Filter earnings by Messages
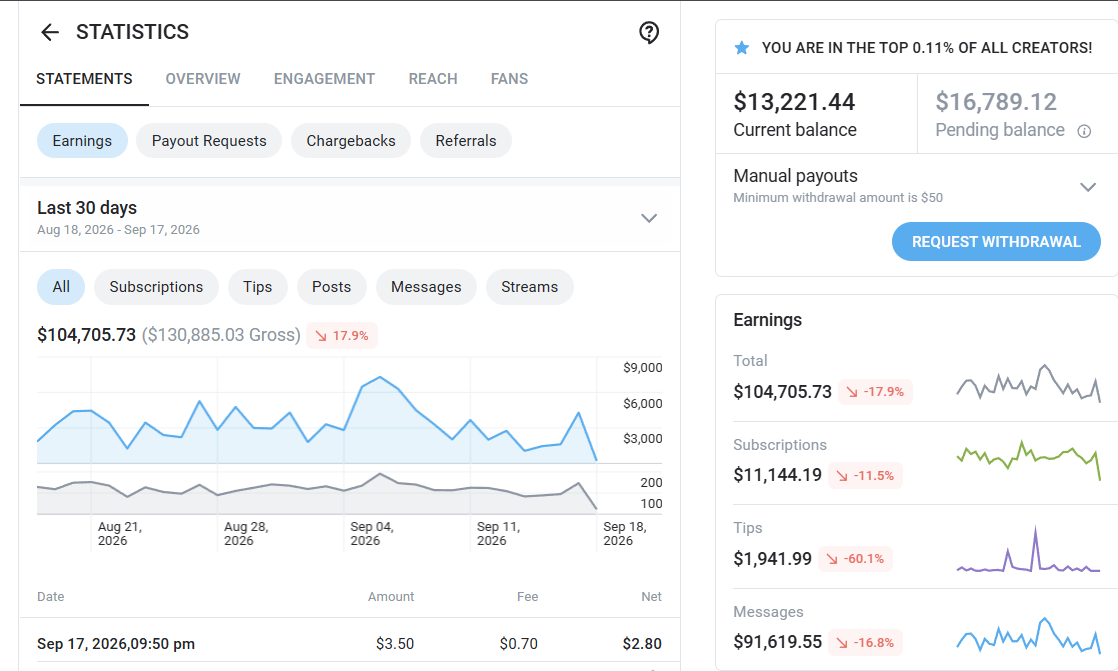 click(x=426, y=287)
